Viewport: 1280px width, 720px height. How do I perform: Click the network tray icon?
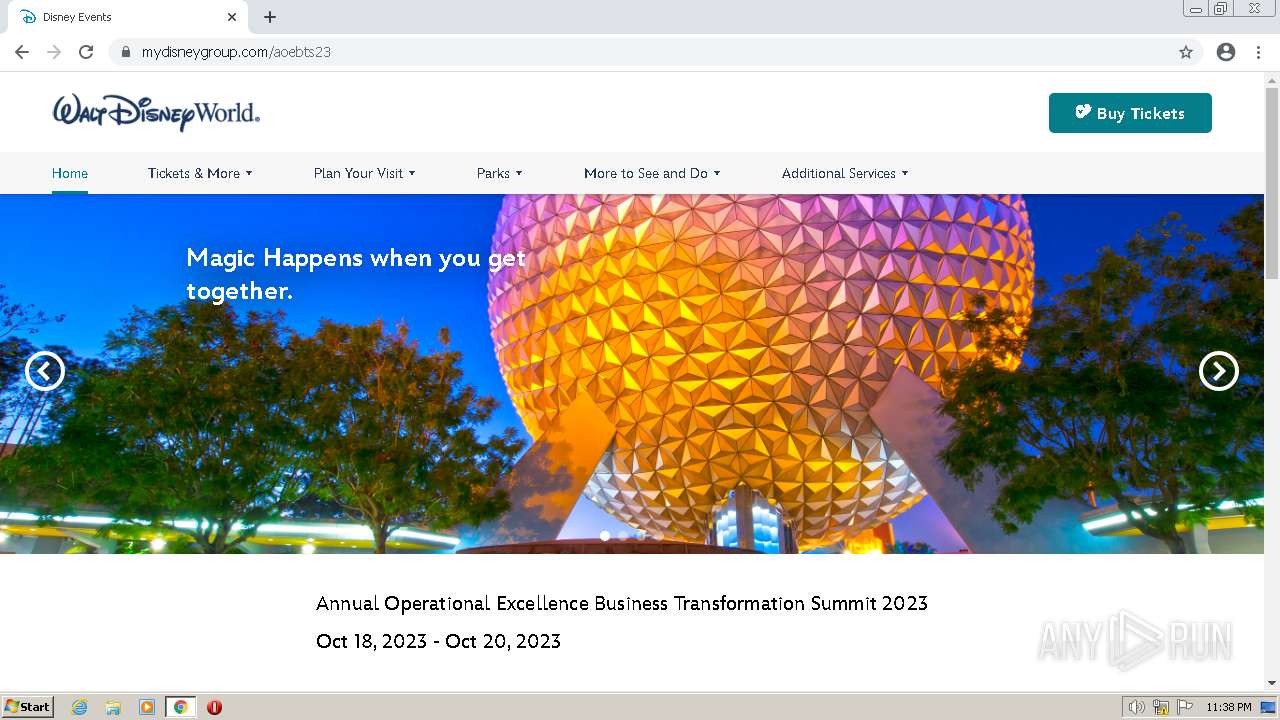point(1161,707)
